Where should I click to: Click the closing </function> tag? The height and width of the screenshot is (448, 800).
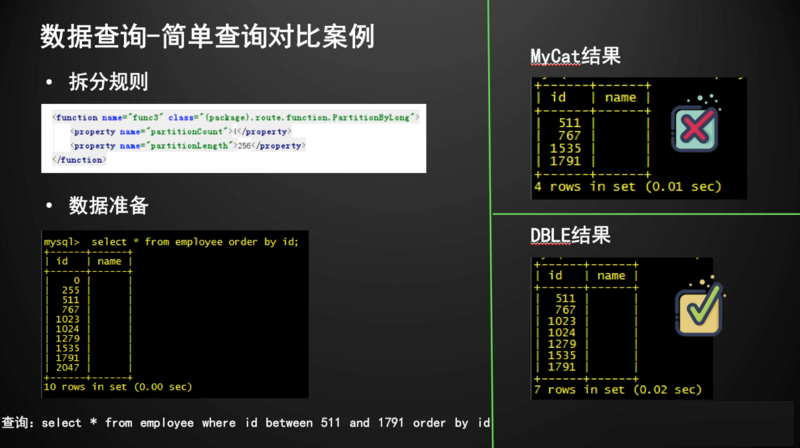coord(79,160)
